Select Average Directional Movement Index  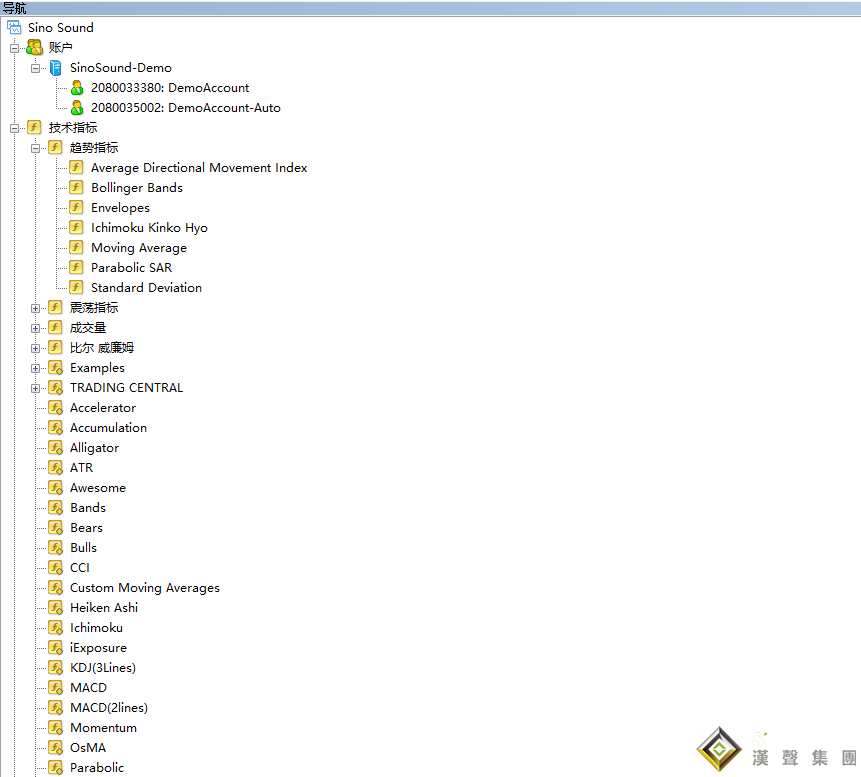pyautogui.click(x=199, y=168)
